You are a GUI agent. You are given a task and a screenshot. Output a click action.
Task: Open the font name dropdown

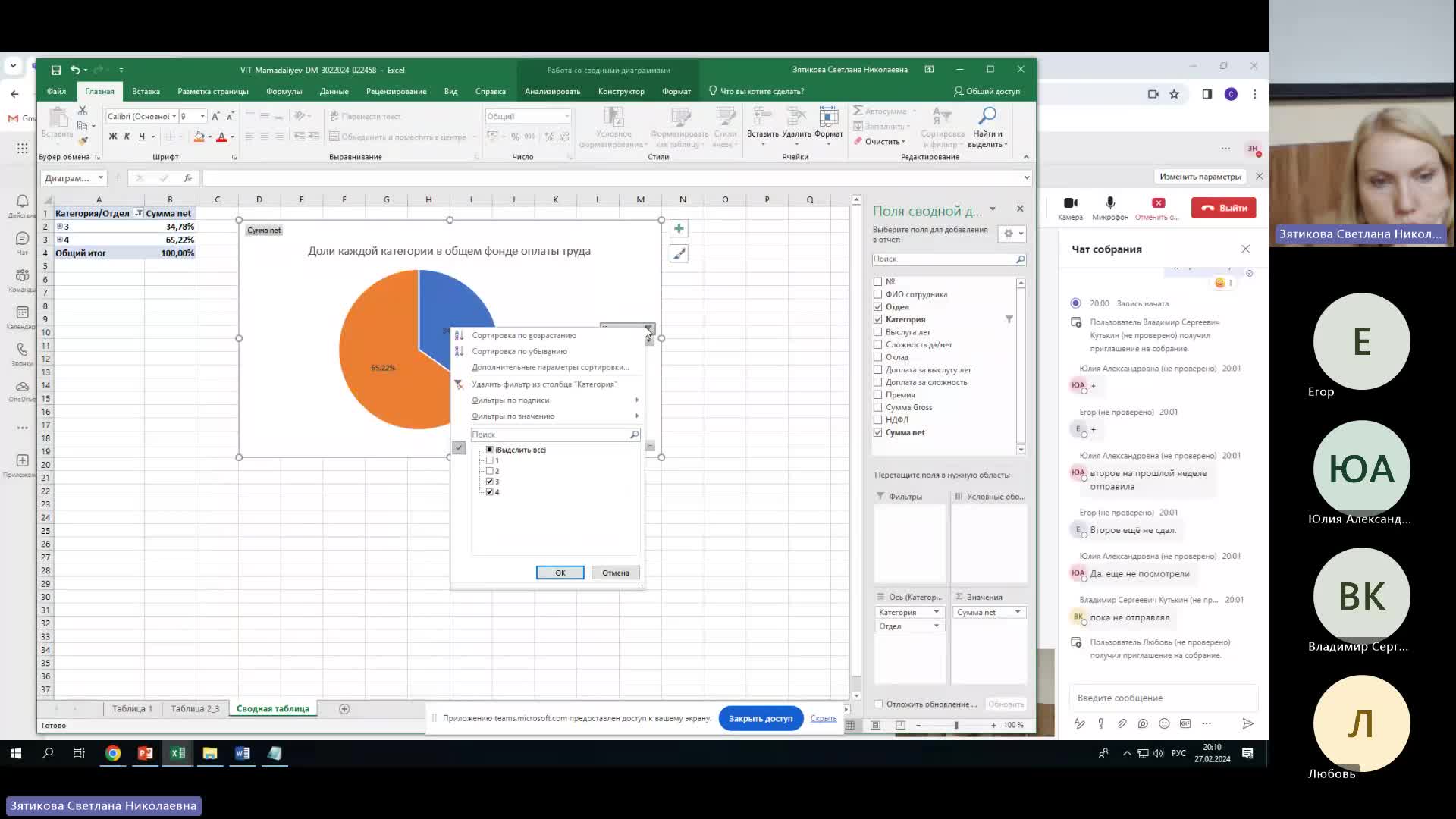[x=174, y=116]
